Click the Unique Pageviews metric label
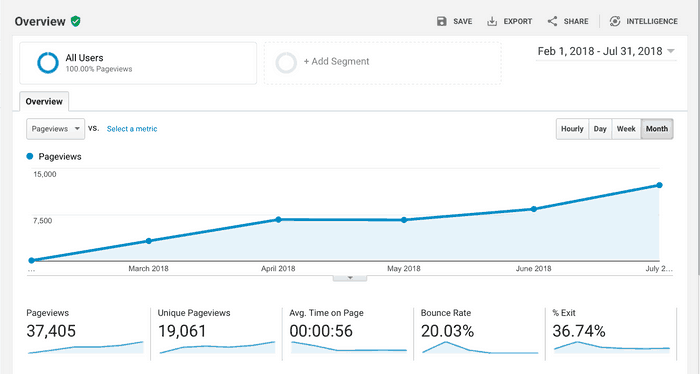This screenshot has width=700, height=374. click(194, 313)
